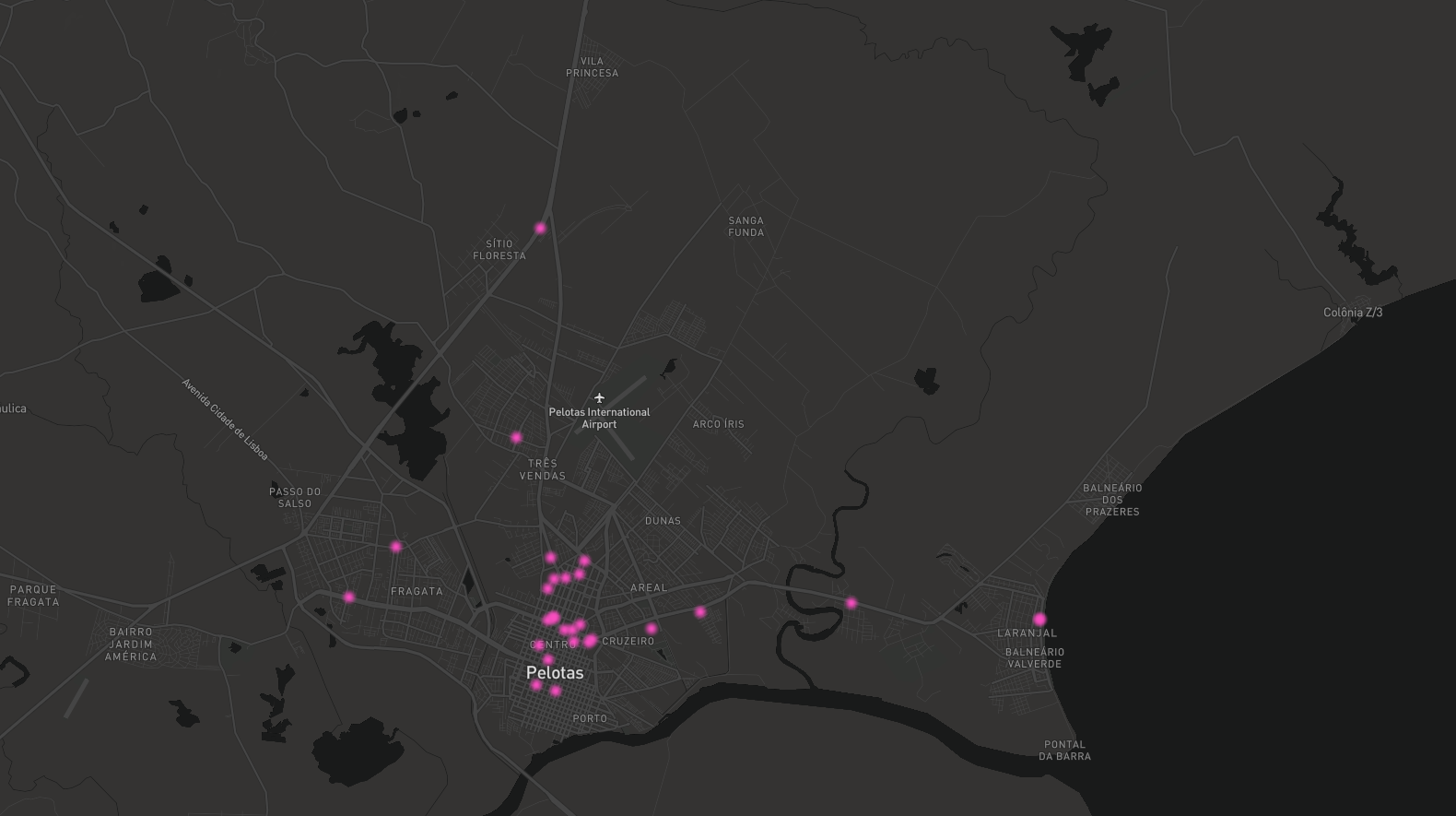Select the Porto neighborhood label
The height and width of the screenshot is (816, 1456).
pyautogui.click(x=590, y=718)
